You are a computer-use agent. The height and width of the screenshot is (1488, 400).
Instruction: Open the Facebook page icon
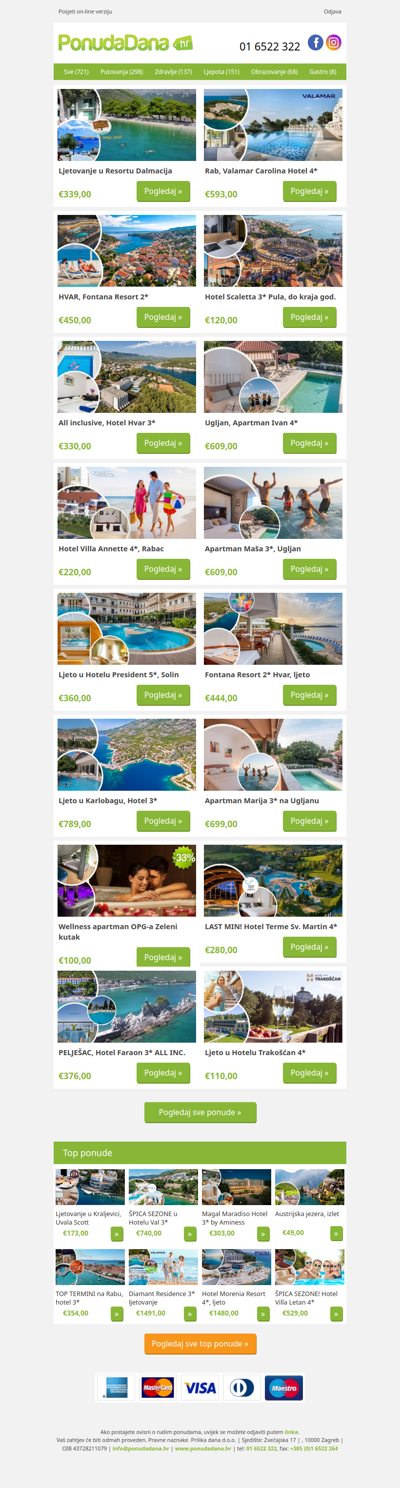pyautogui.click(x=315, y=42)
